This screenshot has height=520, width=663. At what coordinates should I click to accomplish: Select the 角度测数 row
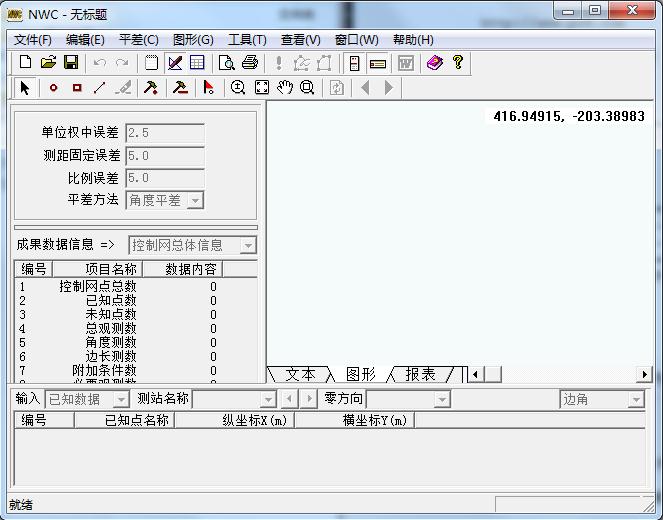point(135,342)
